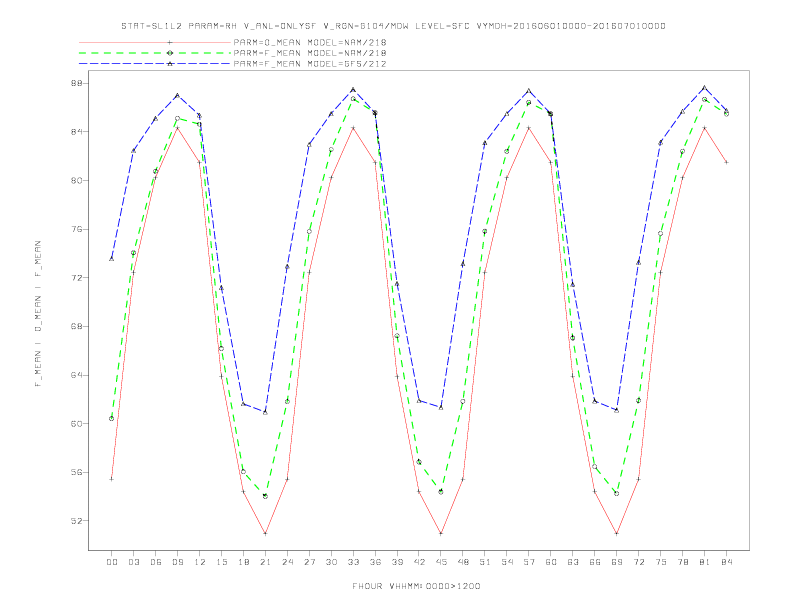Click the circle marker on the green legend line
This screenshot has width=792, height=612.
pos(170,53)
